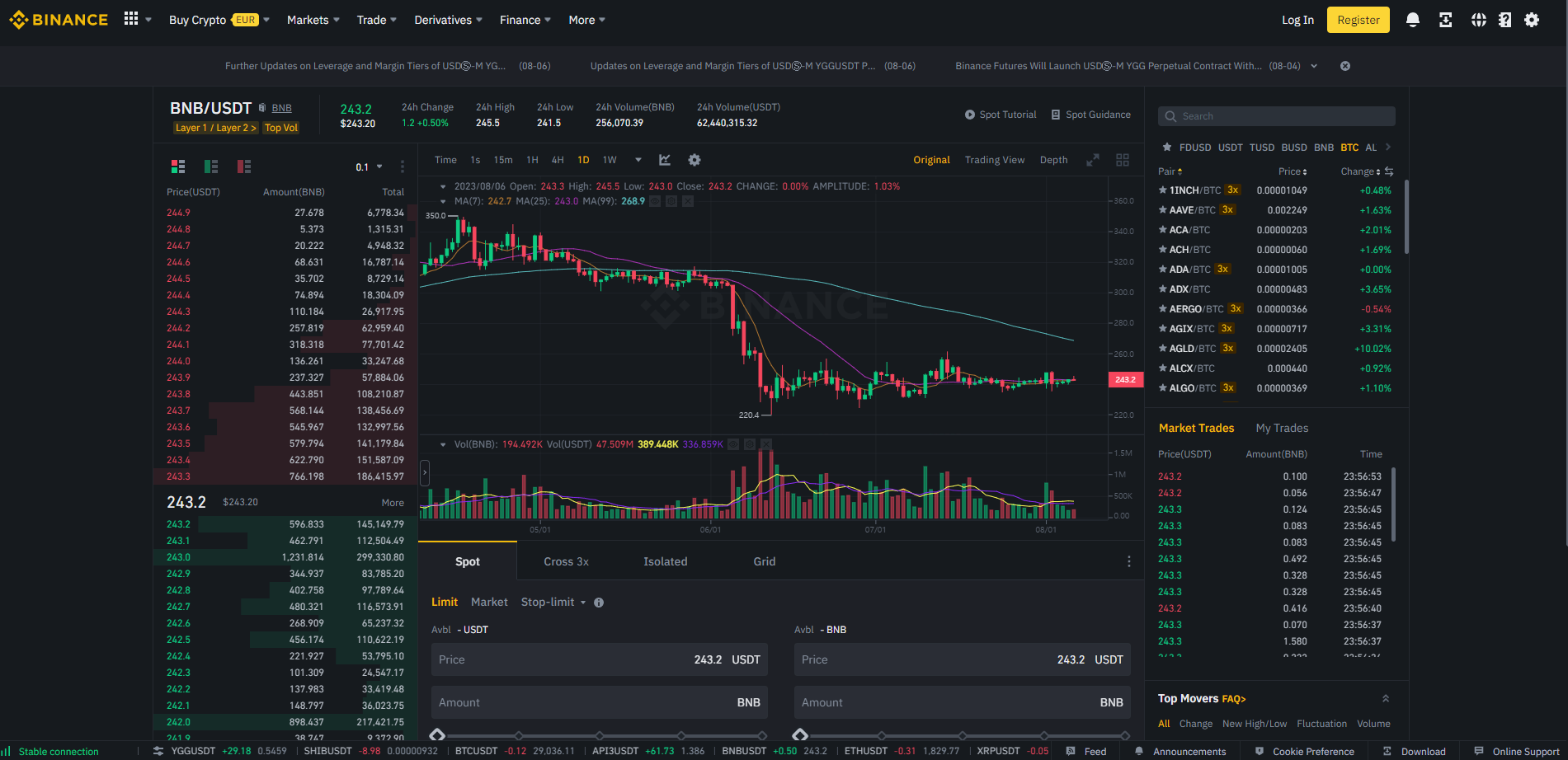Viewport: 1568px width, 760px height.
Task: Hide the Volume indicator eye icon
Action: pos(733,444)
